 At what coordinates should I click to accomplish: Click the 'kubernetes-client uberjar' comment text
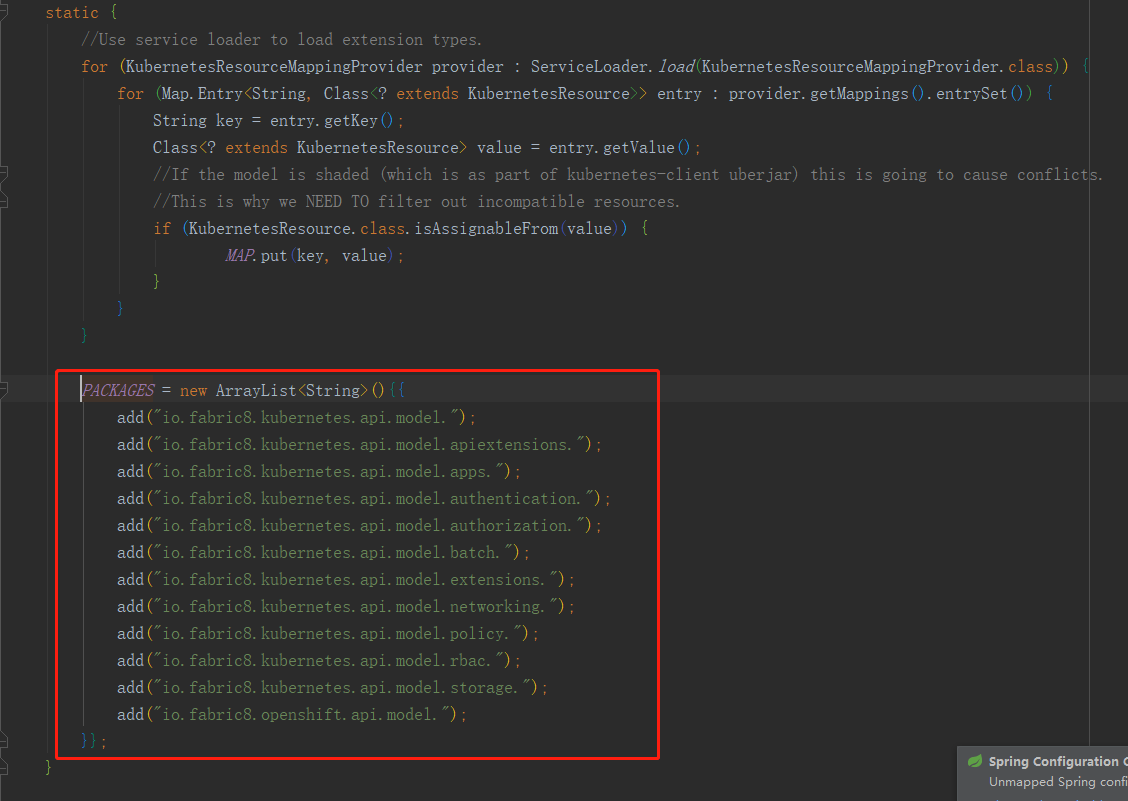click(681, 174)
